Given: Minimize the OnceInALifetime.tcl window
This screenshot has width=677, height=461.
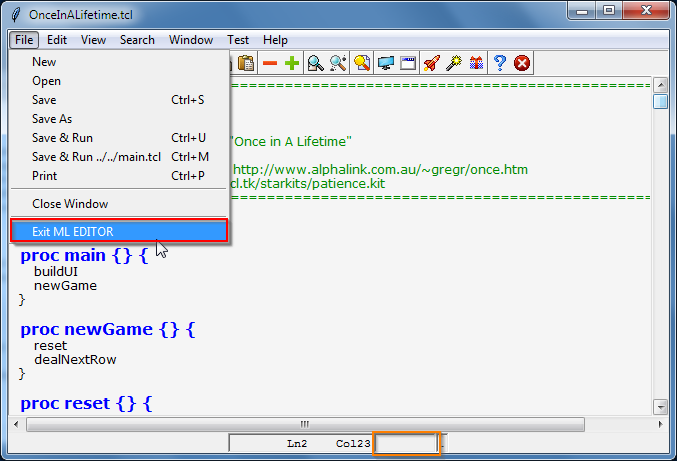Looking at the screenshot, I should coord(582,11).
